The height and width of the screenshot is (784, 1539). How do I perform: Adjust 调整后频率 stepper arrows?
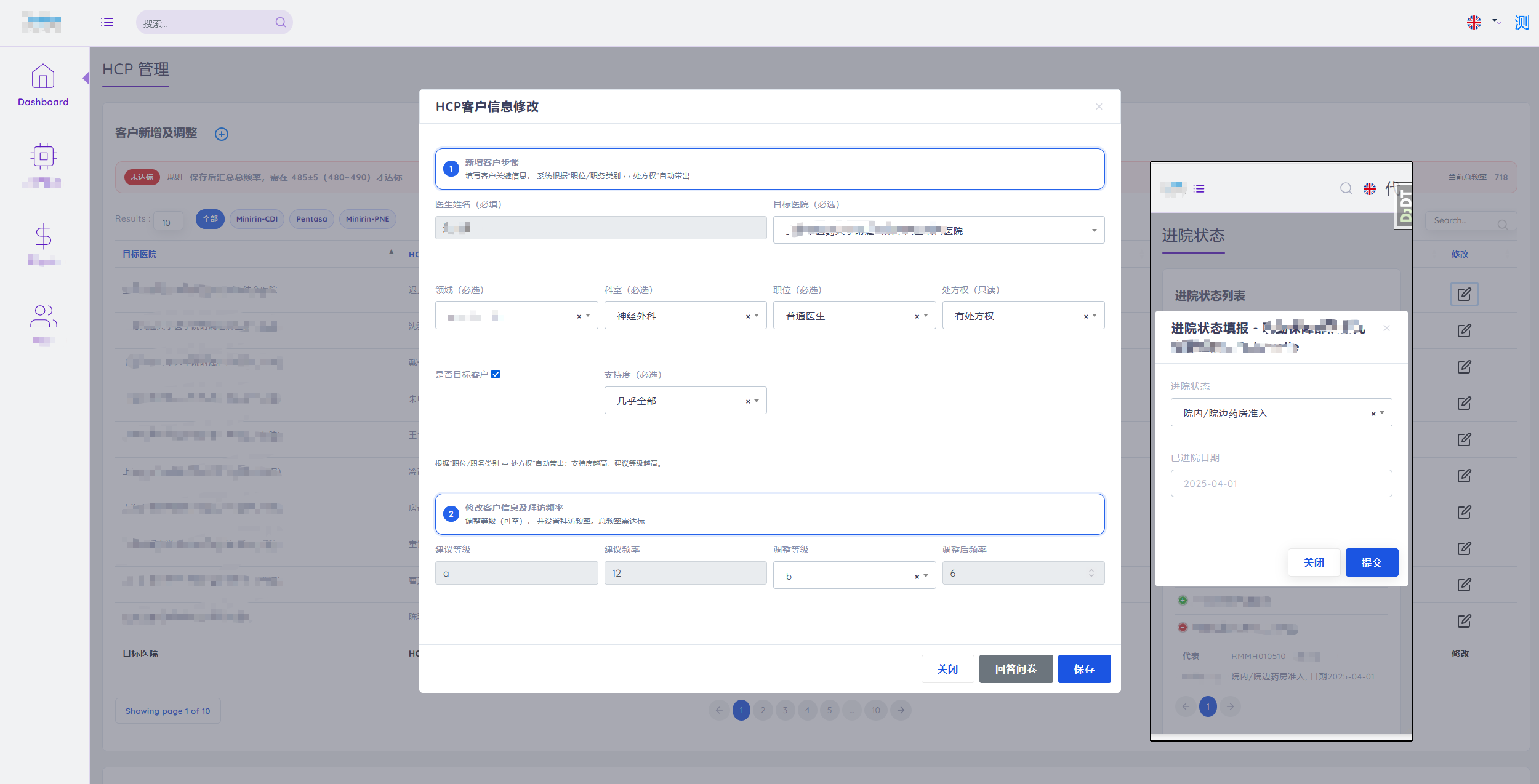point(1091,573)
